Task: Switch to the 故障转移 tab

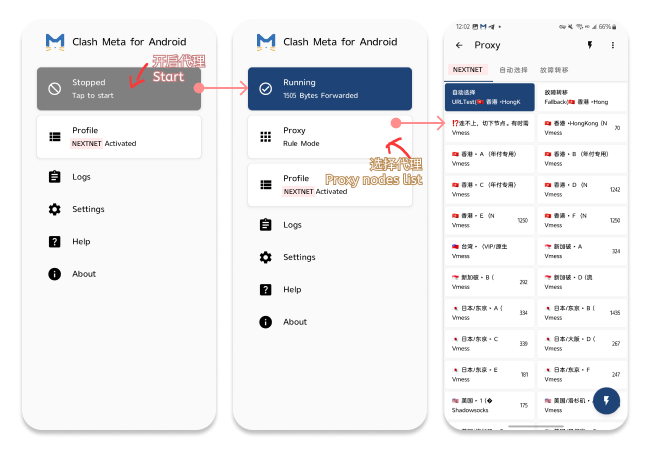Action: [554, 71]
